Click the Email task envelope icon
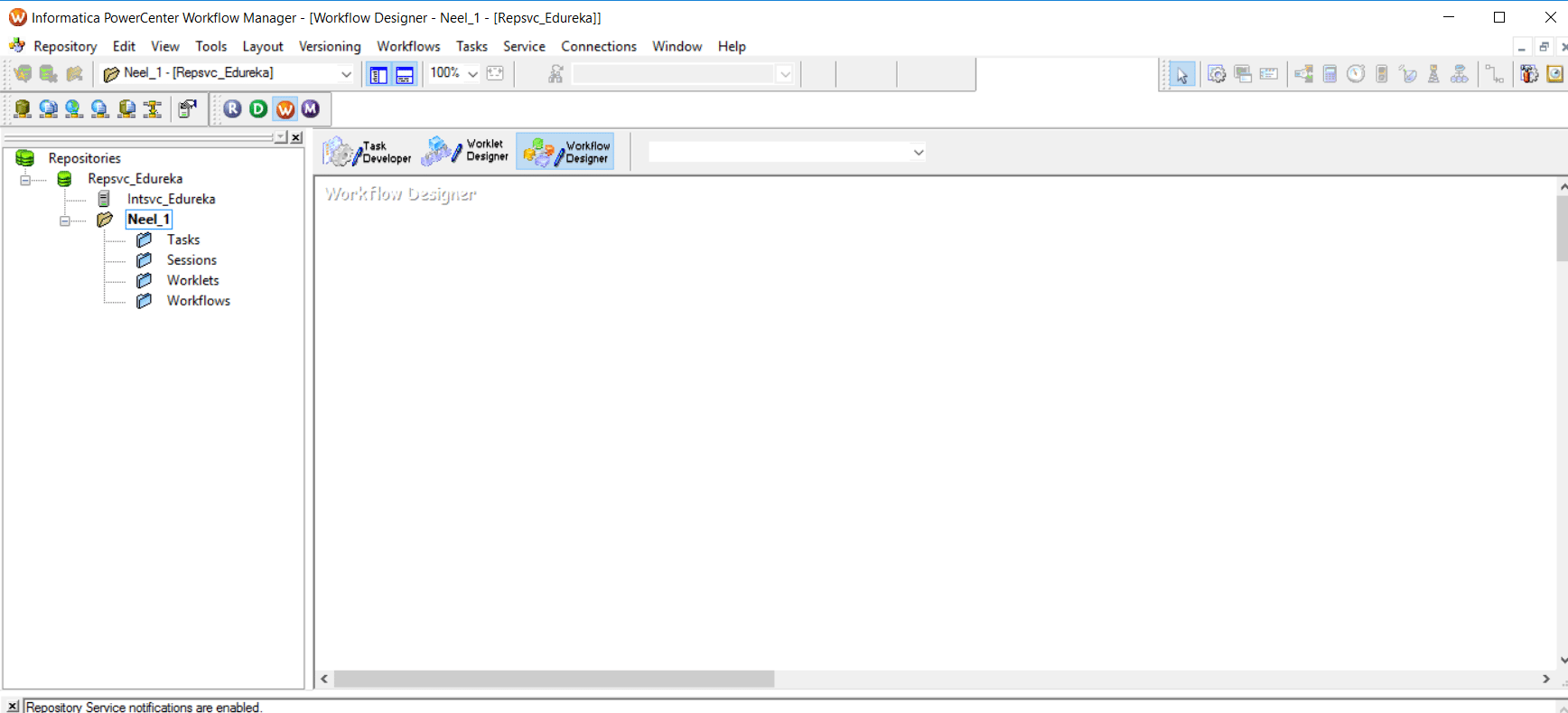 point(1269,74)
